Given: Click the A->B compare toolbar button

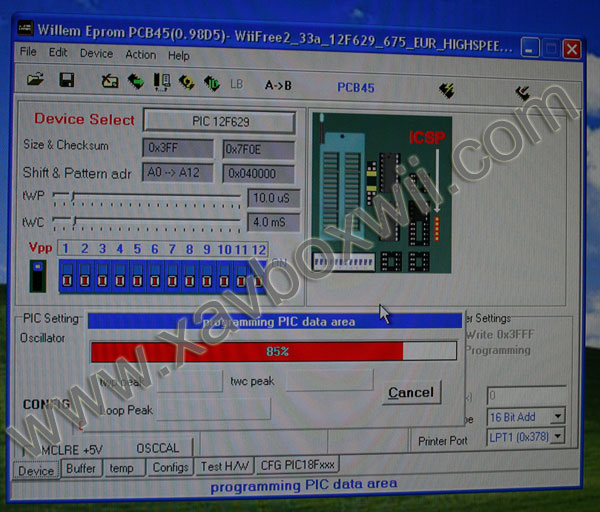Looking at the screenshot, I should click(x=278, y=85).
